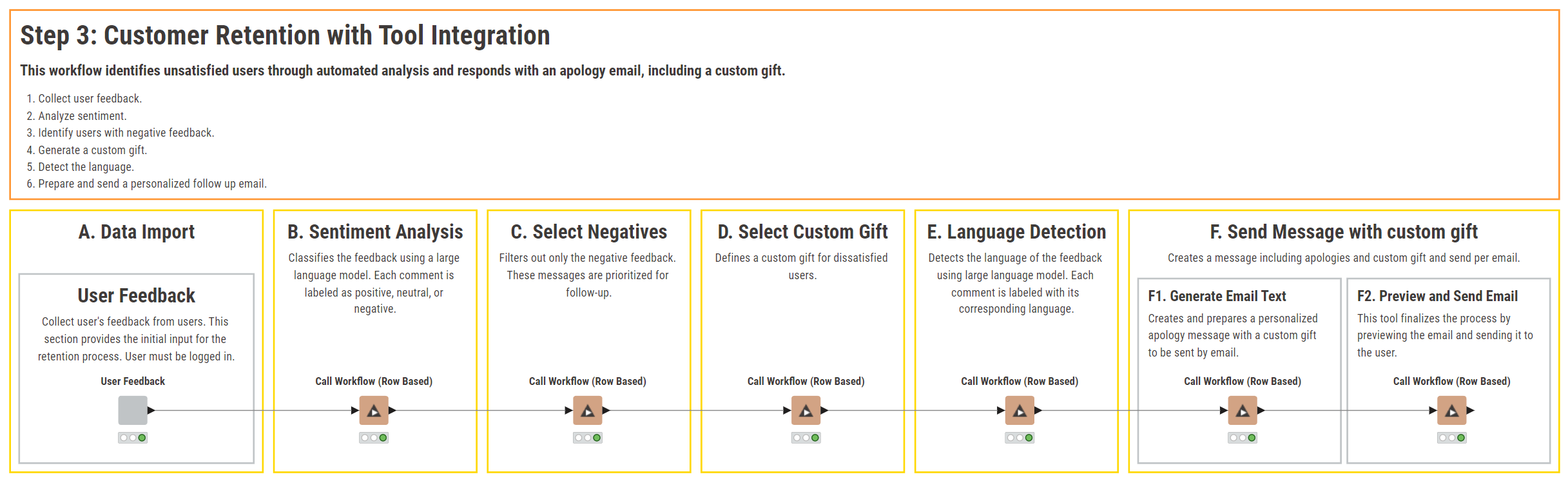Select the Select Custom Gift Call Workflow node
1568x481 pixels.
coord(806,410)
